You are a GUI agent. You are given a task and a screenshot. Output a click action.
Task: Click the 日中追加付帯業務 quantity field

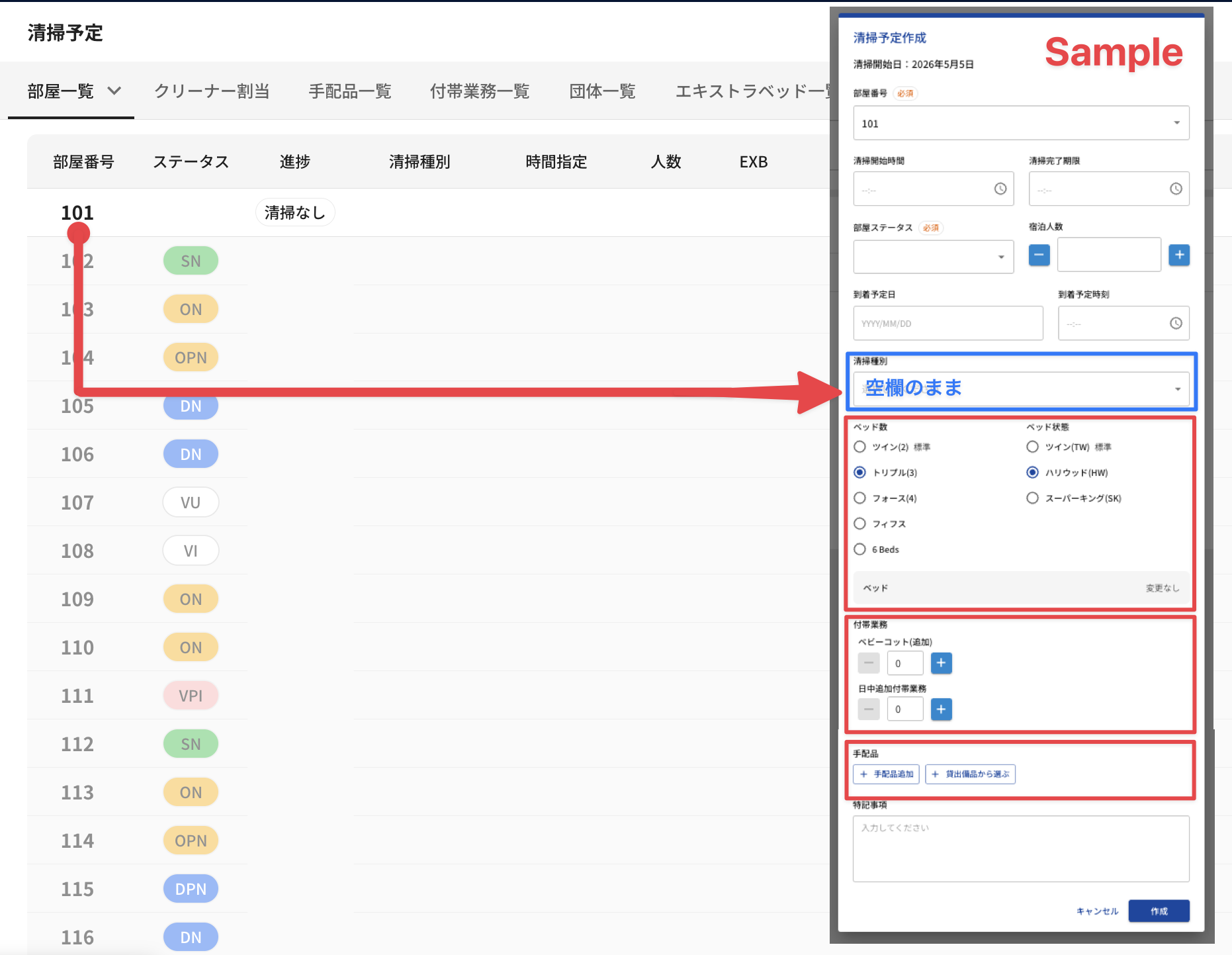905,709
